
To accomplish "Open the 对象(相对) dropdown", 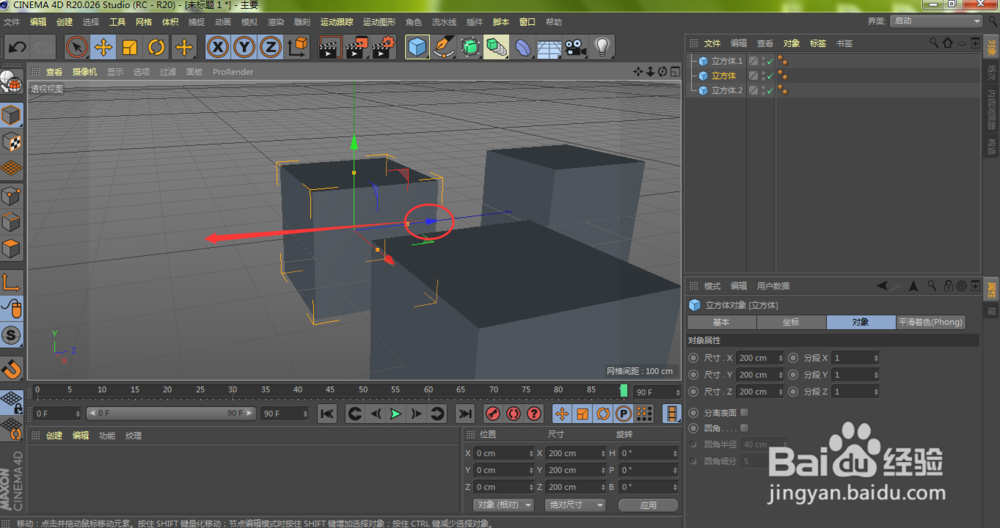I will 504,504.
